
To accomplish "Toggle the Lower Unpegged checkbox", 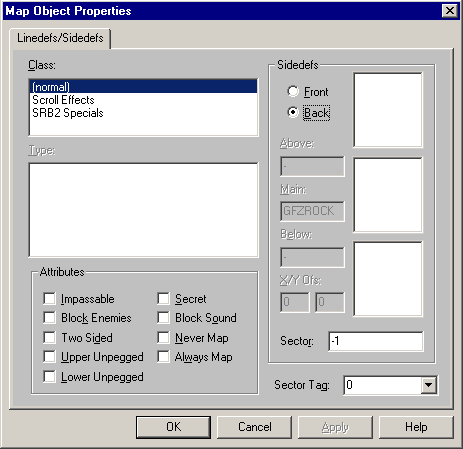I will pos(49,377).
